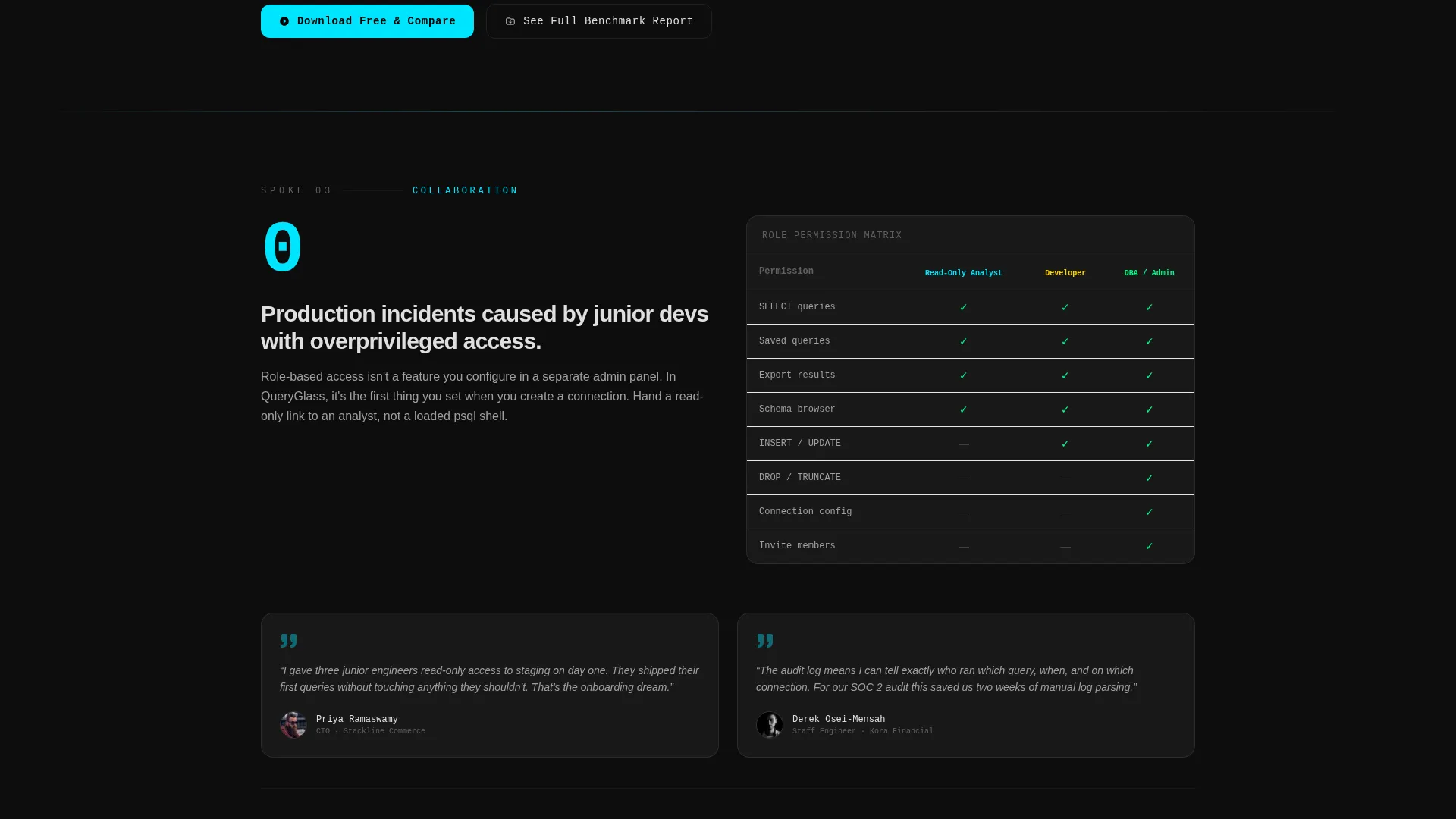Click the Export results checkmark for Read-Only Analyst
Screen dimensions: 1456x819
tap(963, 375)
